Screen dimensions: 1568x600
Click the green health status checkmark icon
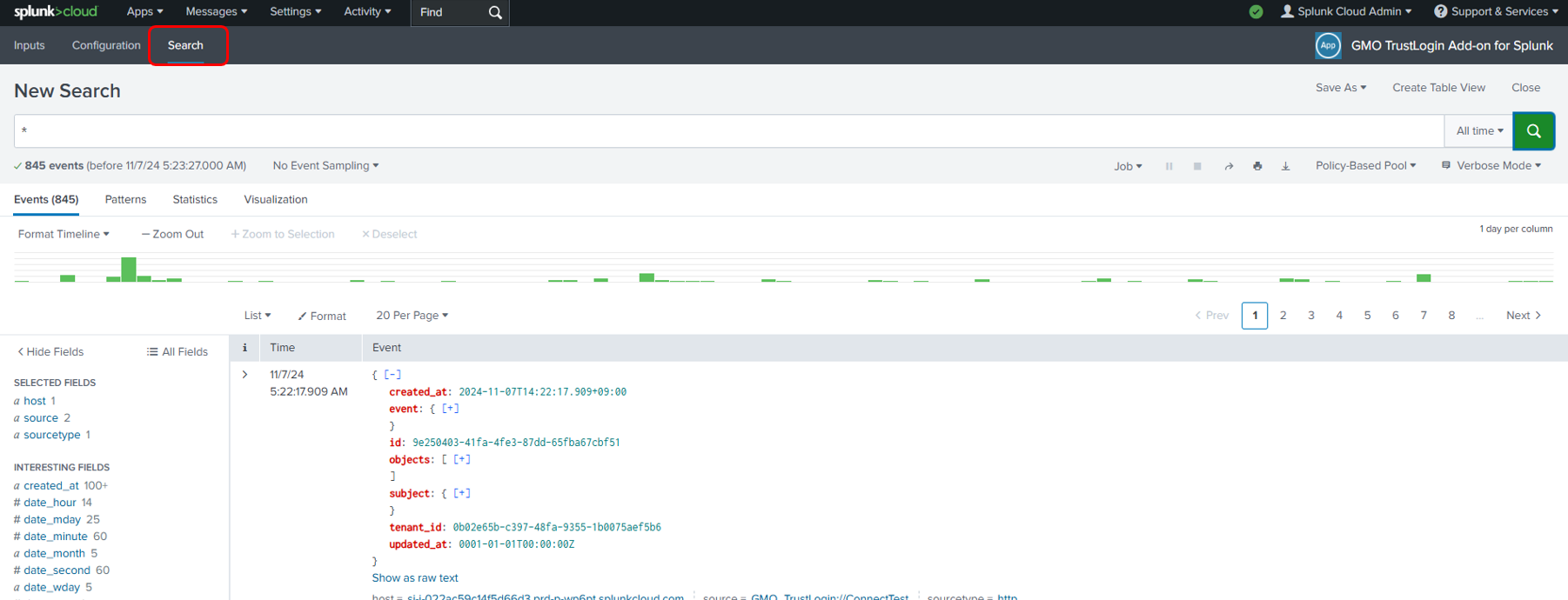[1256, 11]
